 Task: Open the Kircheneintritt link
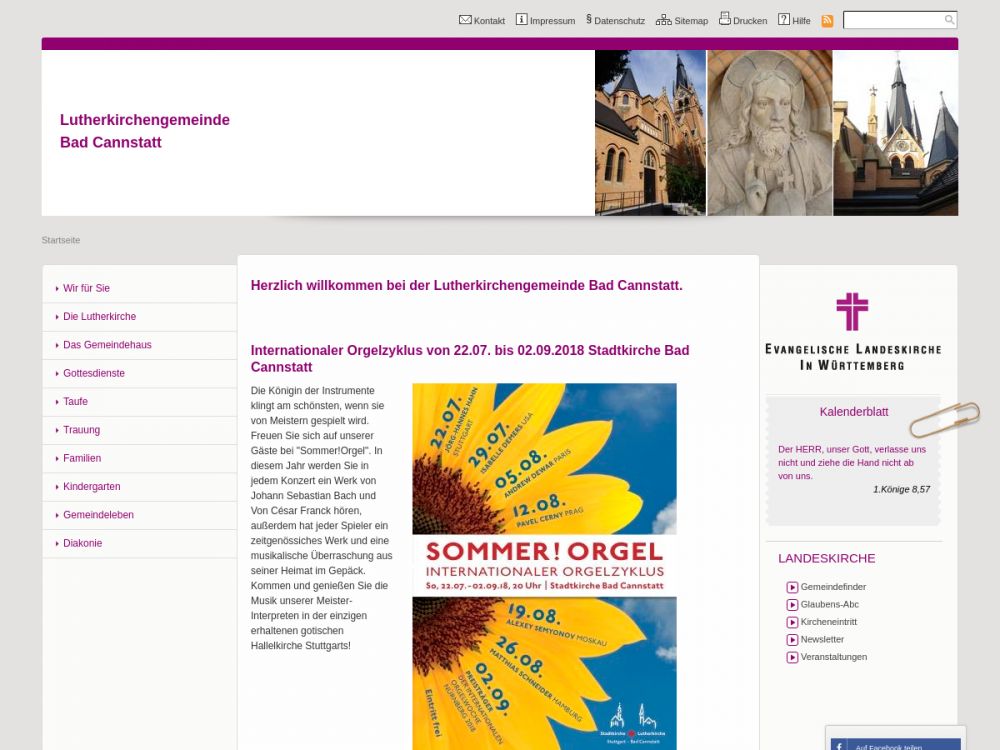tap(828, 622)
